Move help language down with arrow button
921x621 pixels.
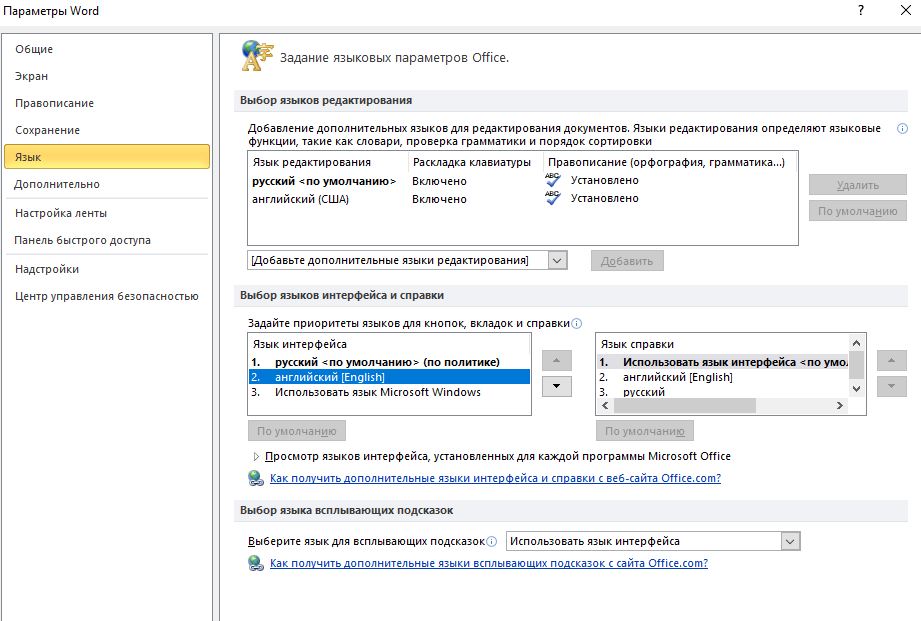pyautogui.click(x=891, y=386)
